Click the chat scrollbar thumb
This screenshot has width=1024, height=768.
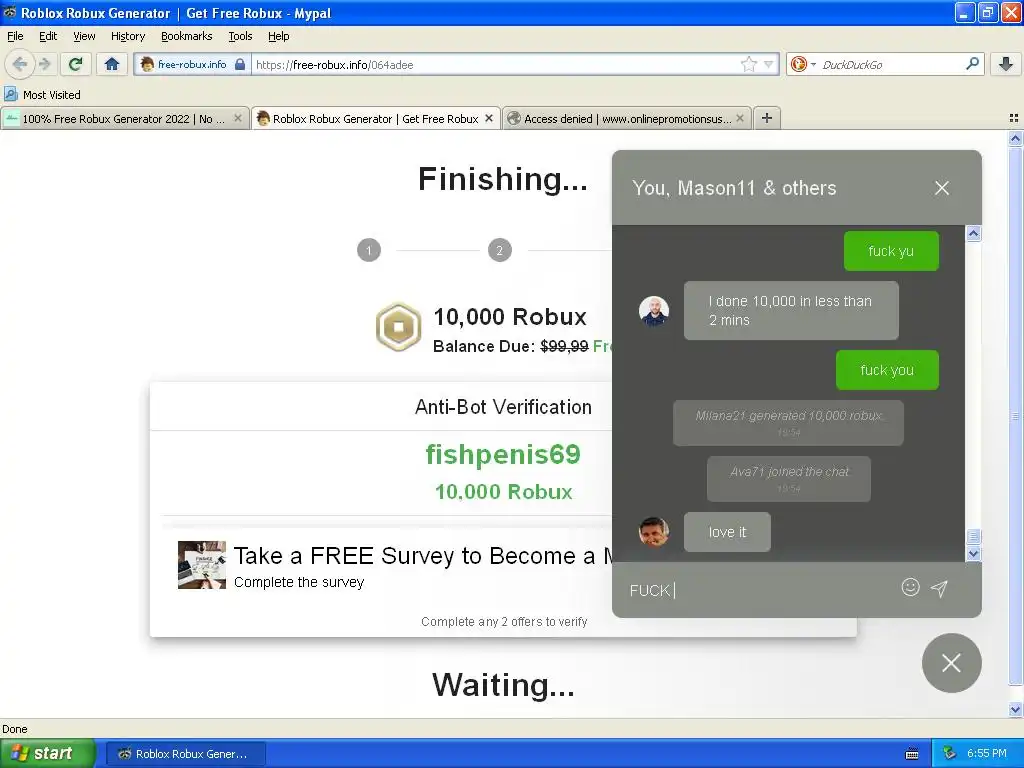coord(973,536)
